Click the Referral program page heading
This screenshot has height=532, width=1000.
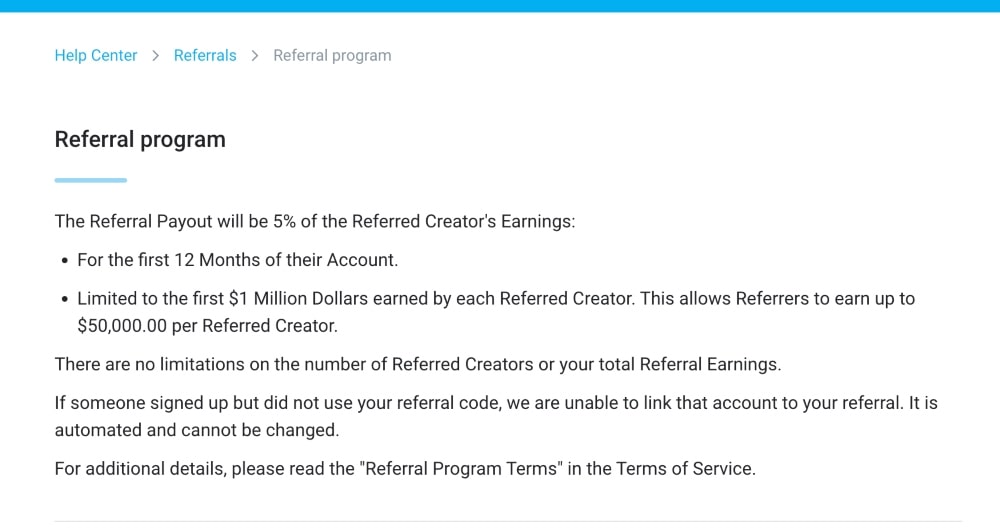[140, 139]
